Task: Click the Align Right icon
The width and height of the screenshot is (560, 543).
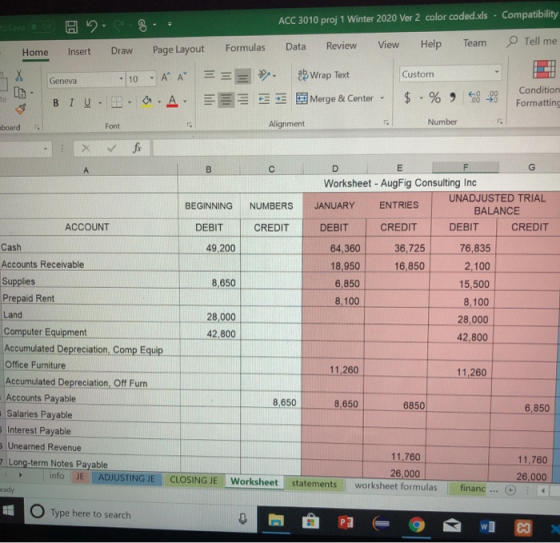Action: coord(243,99)
